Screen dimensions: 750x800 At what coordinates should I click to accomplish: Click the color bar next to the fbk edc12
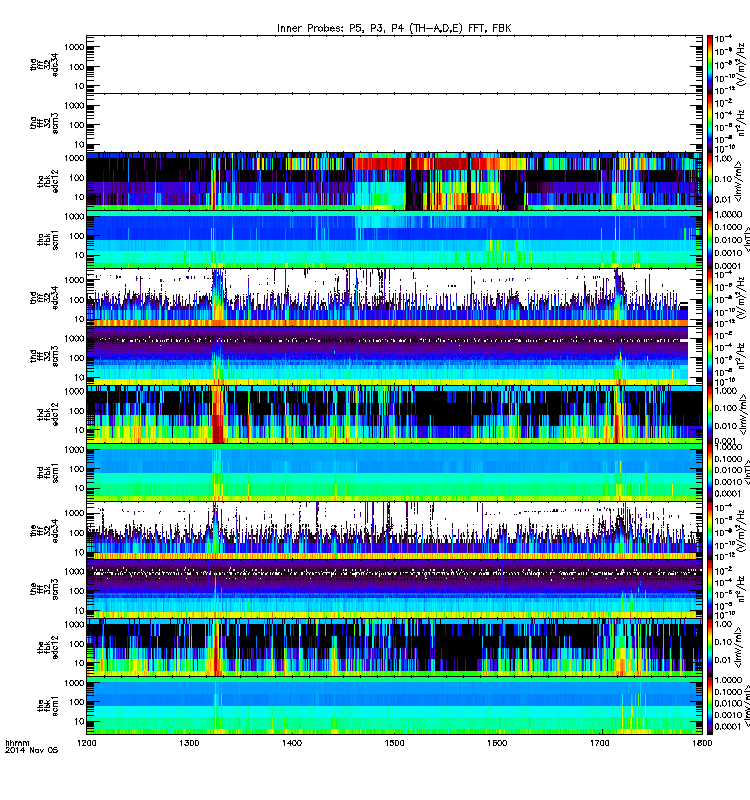point(709,647)
